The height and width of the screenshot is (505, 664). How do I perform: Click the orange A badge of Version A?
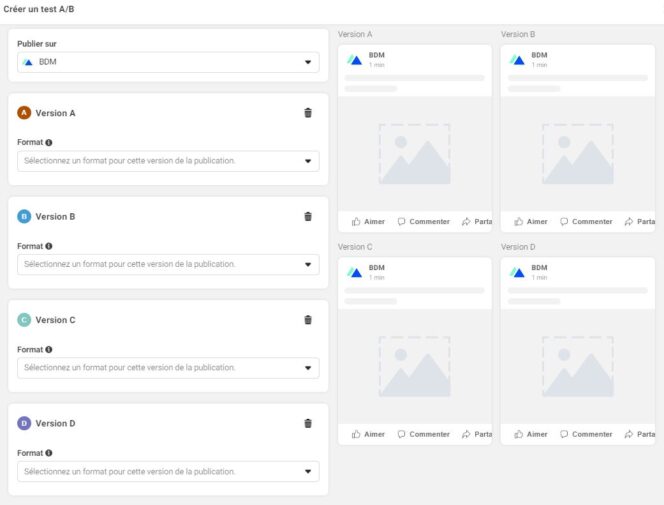click(24, 113)
